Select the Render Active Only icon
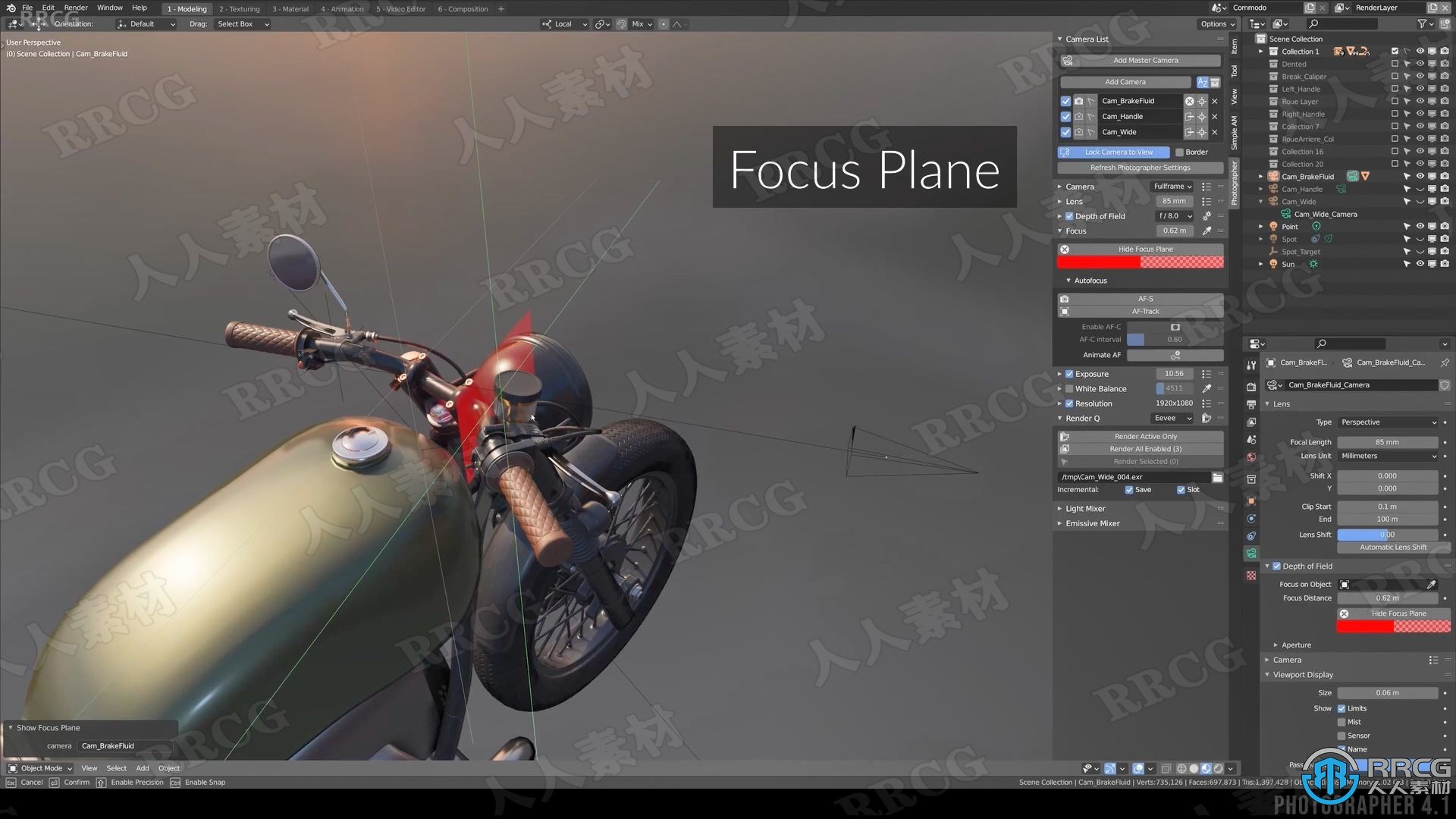 1063,436
